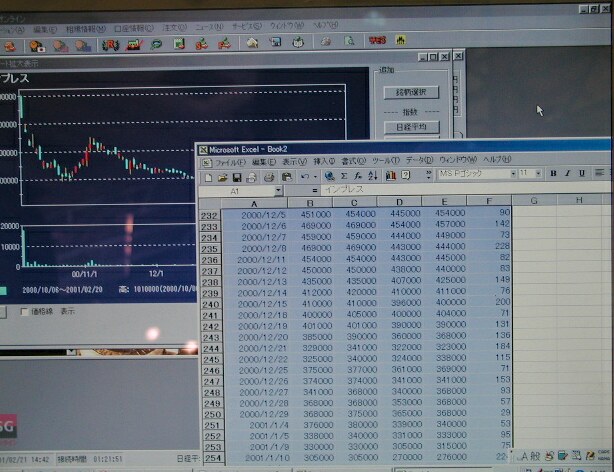The width and height of the screenshot is (614, 472).
Task: Click the 日経平均 button
Action: pyautogui.click(x=410, y=127)
